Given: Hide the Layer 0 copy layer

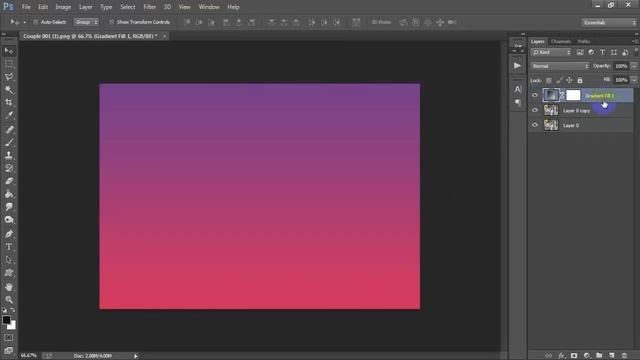Looking at the screenshot, I should point(535,110).
